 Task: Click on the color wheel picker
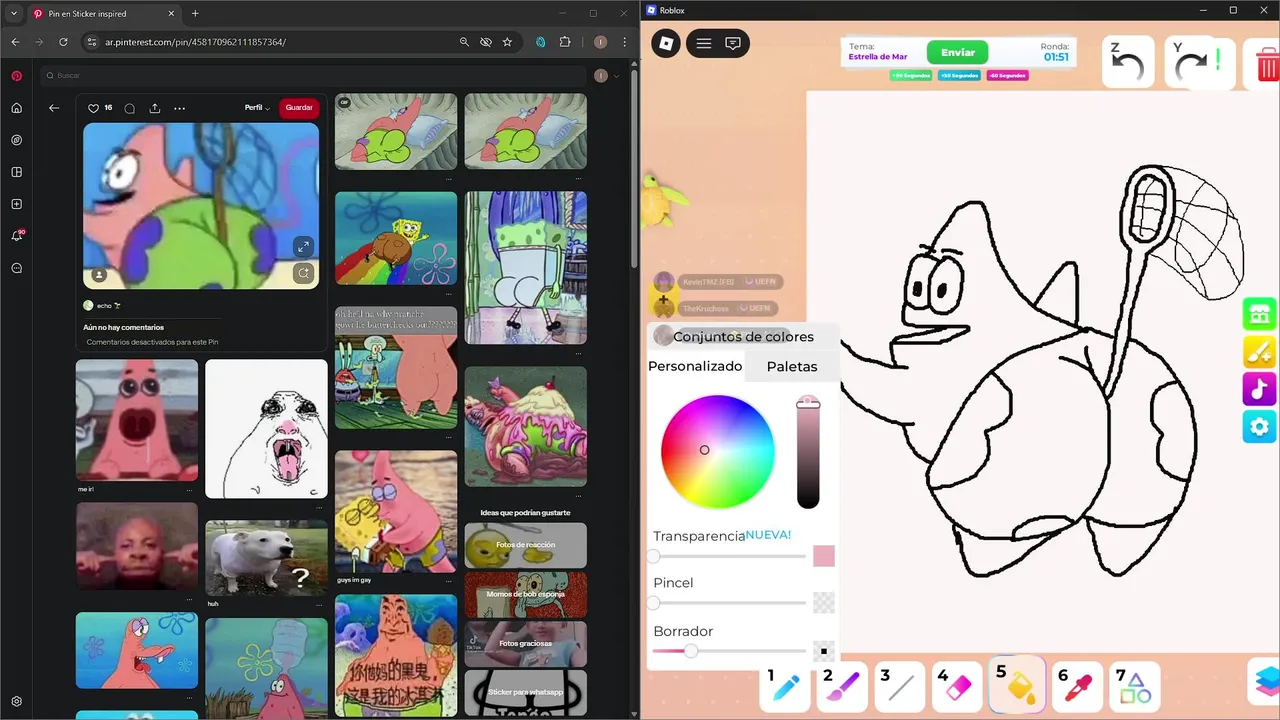(x=717, y=451)
